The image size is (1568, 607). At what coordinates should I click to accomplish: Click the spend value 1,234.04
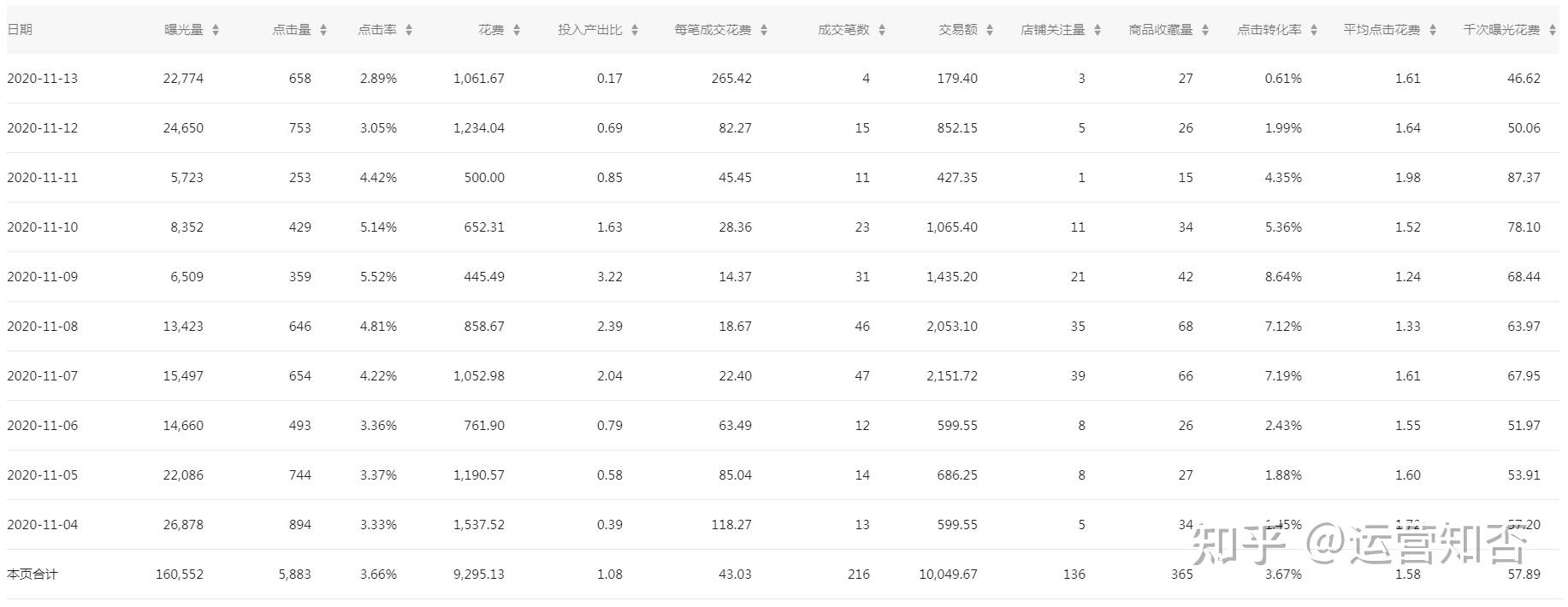[x=479, y=128]
